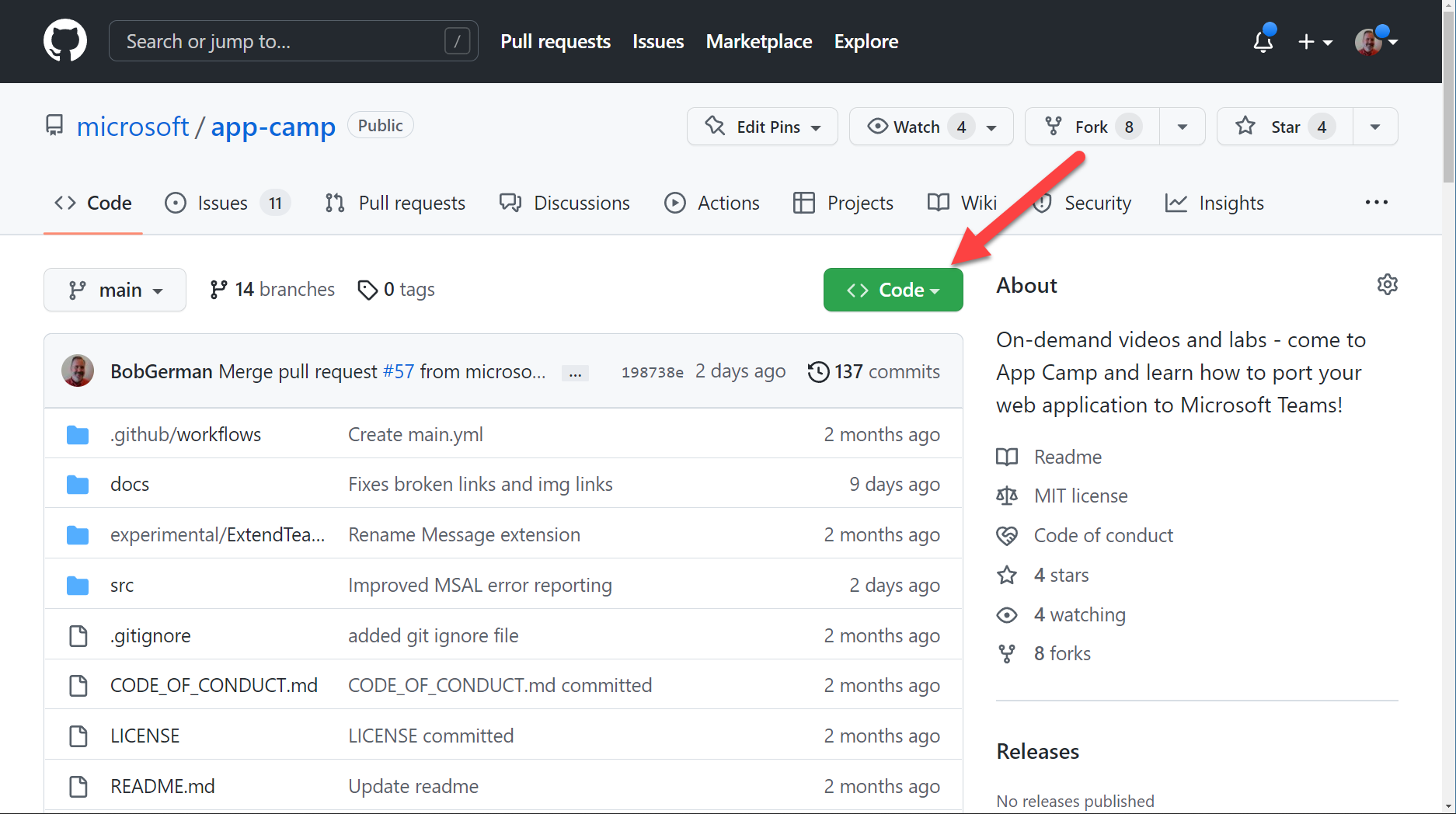Open the green Code dropdown button
This screenshot has height=814, width=1456.
pyautogui.click(x=893, y=290)
